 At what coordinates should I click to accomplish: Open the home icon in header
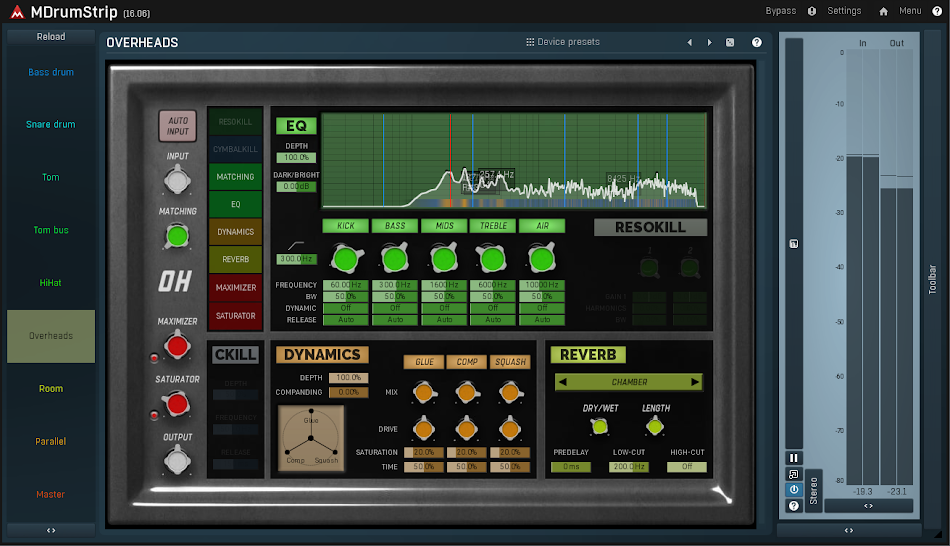click(883, 11)
